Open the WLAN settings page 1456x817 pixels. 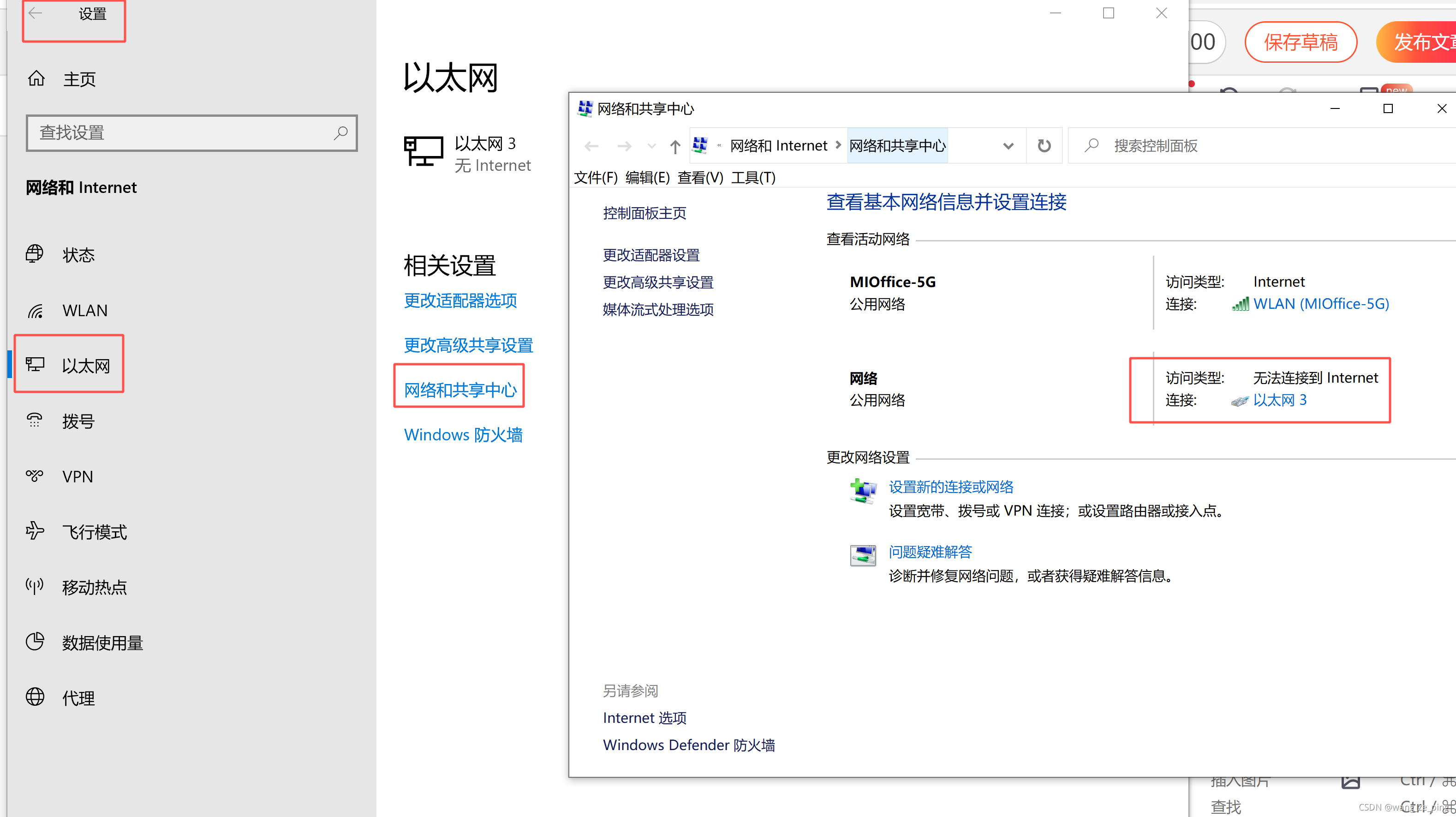click(x=84, y=310)
